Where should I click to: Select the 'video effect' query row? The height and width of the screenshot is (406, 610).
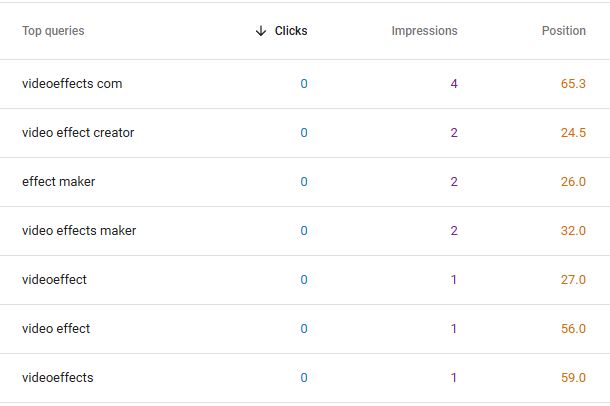(x=305, y=329)
